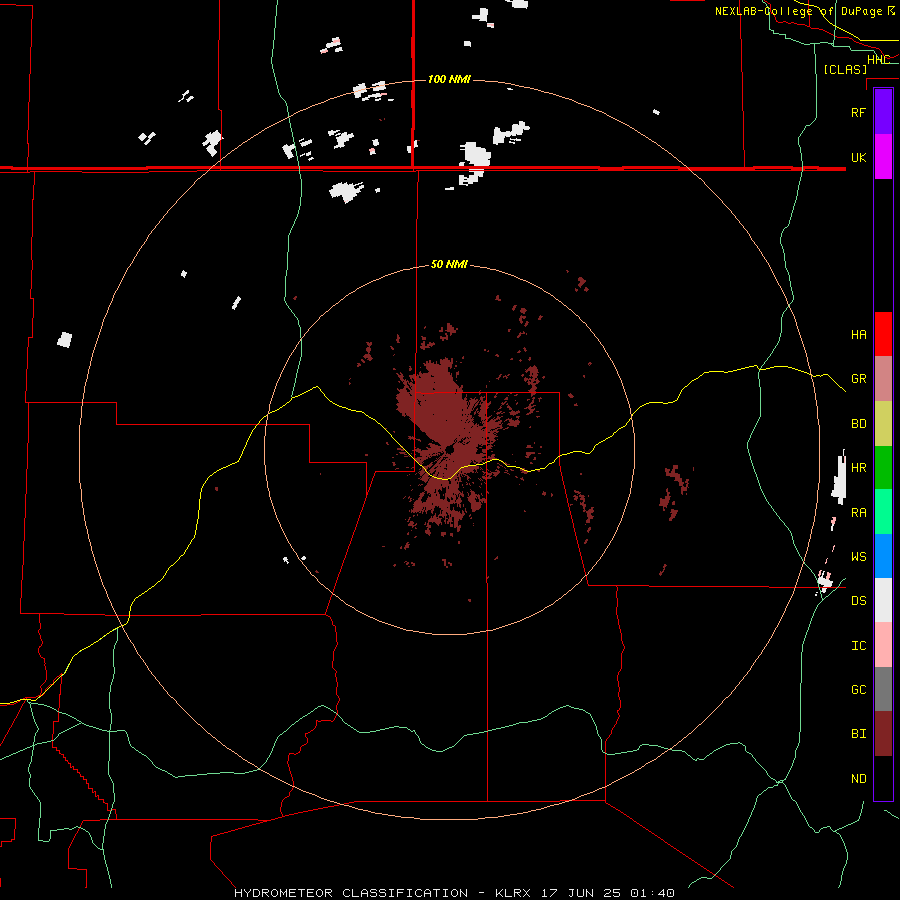This screenshot has height=900, width=900.
Task: Click the IC pink legend swatch
Action: pyautogui.click(x=883, y=645)
